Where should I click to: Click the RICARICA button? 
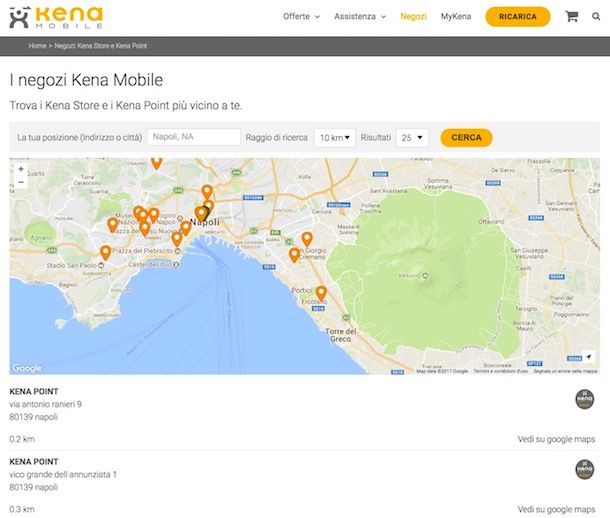(518, 17)
